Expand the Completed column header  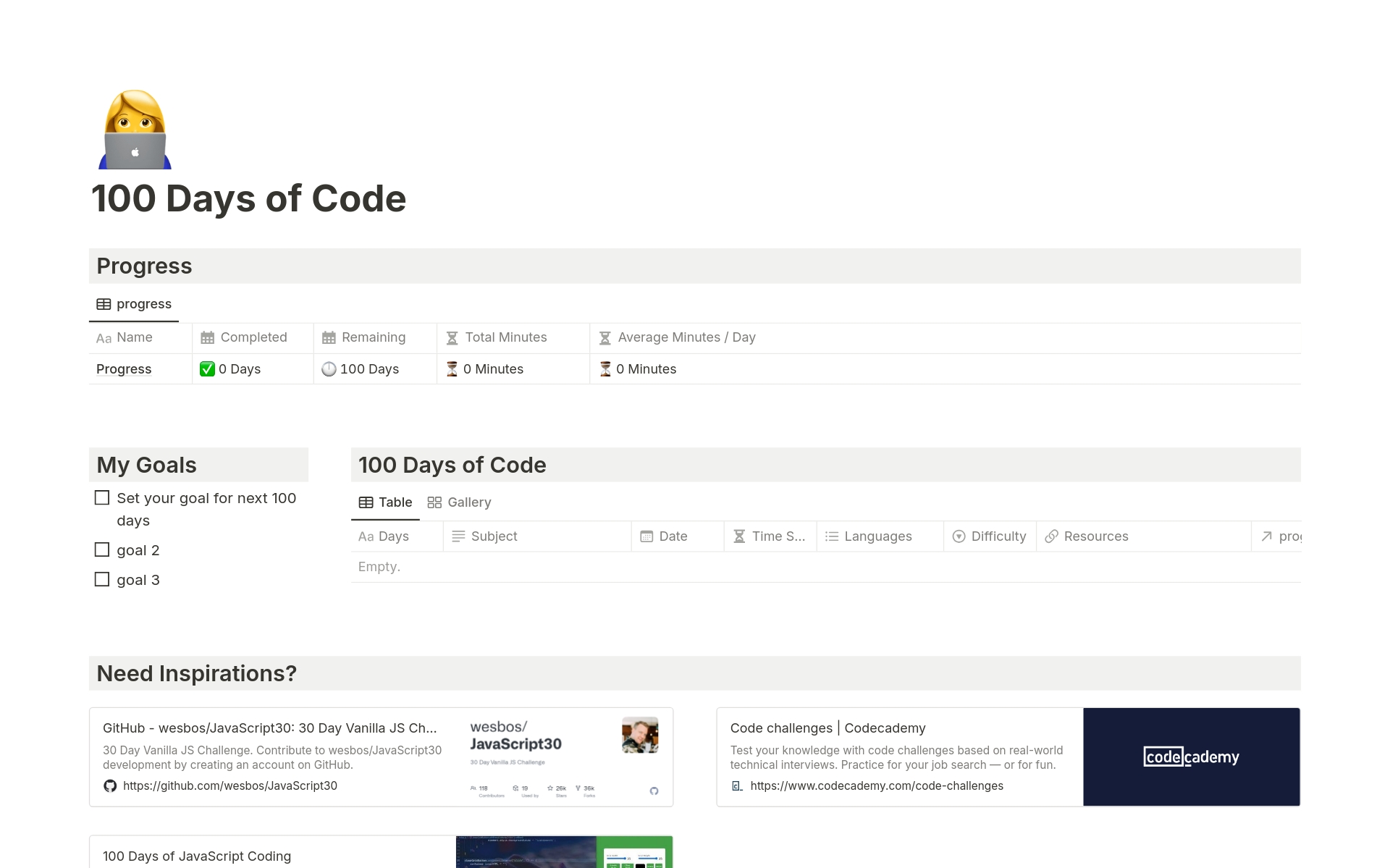253,337
